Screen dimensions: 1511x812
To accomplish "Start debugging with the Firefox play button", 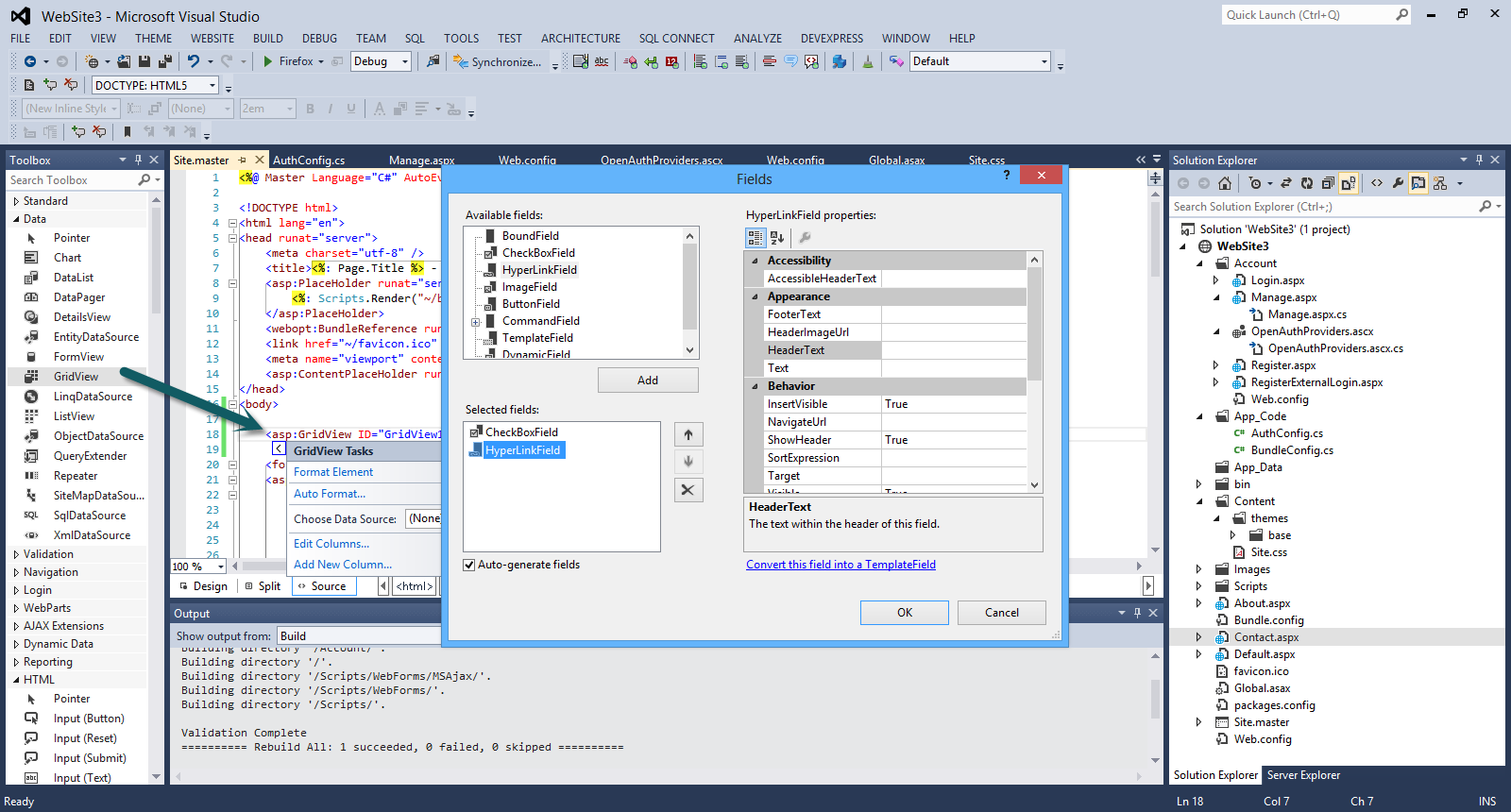I will (268, 61).
